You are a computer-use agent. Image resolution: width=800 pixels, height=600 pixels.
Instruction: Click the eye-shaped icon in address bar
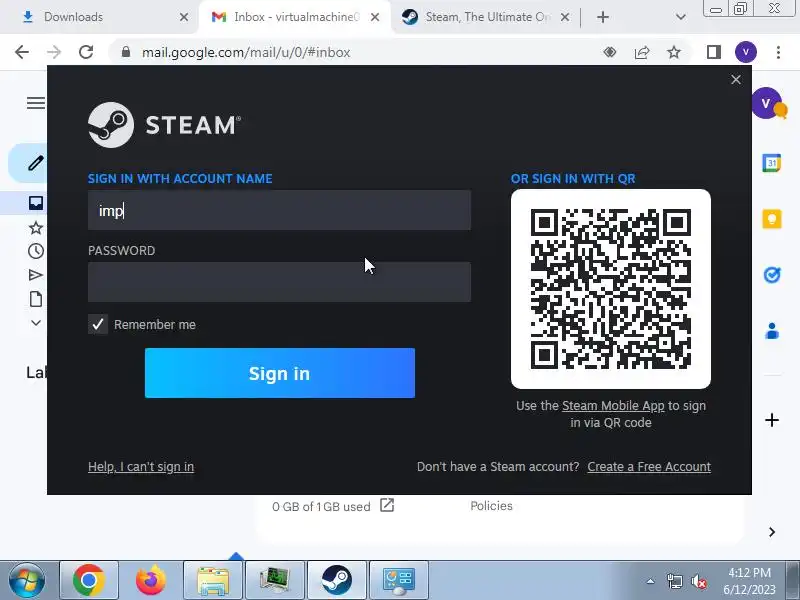point(610,52)
